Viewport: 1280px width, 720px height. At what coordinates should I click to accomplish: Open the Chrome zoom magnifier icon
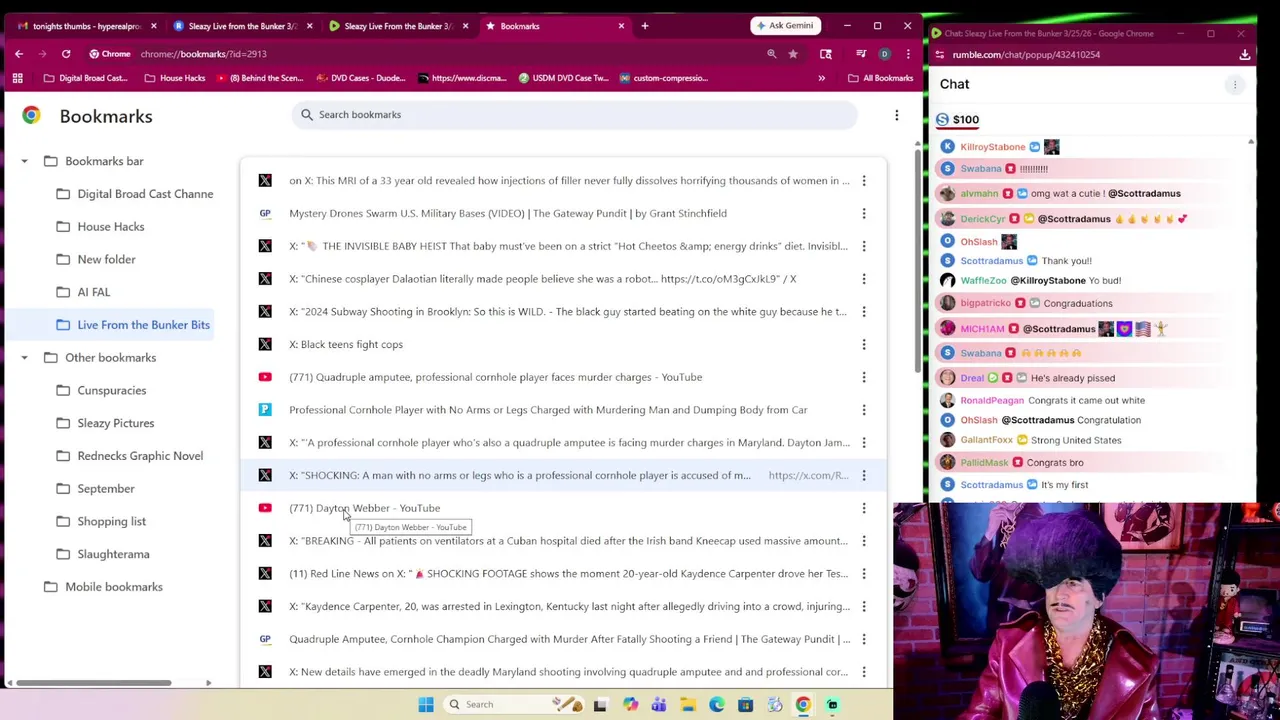tap(771, 54)
